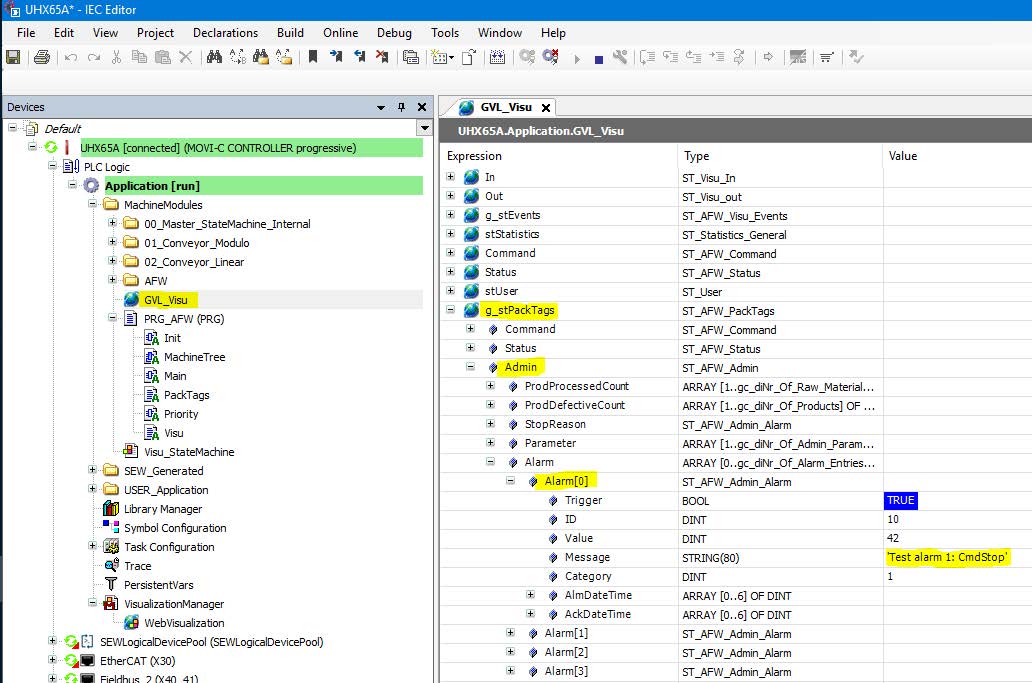Open the Devices panel position dropdown arrow

coord(381,107)
